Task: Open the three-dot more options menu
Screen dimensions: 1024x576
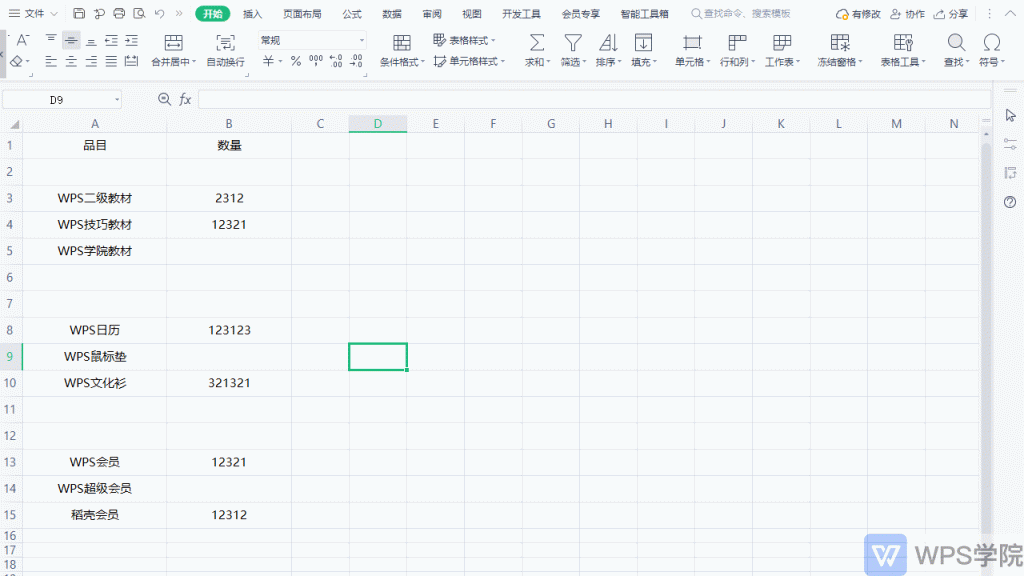Action: click(989, 14)
